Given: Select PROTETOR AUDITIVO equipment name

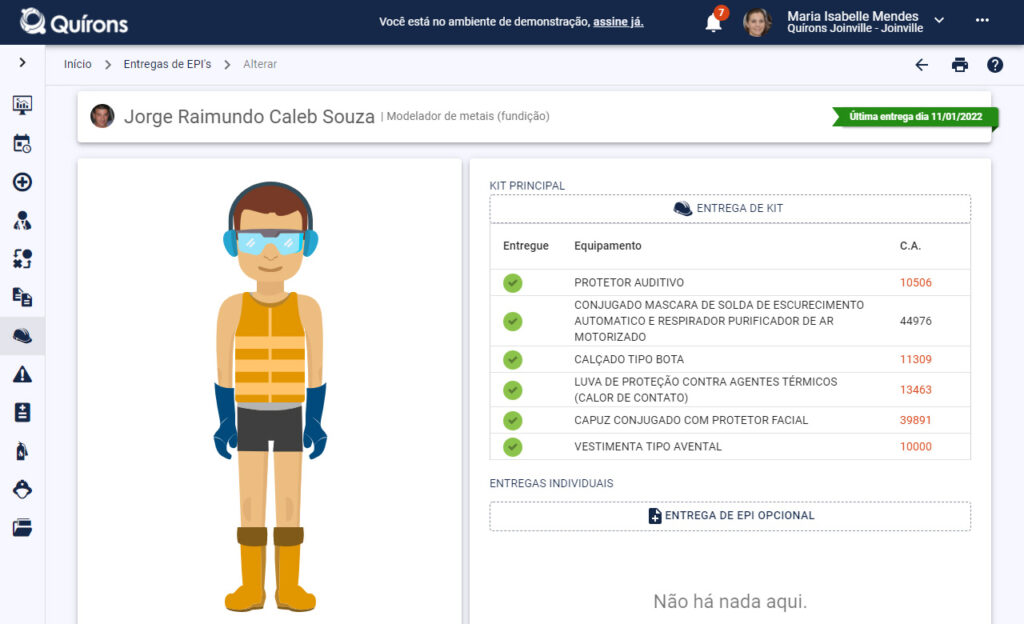Looking at the screenshot, I should coord(629,283).
